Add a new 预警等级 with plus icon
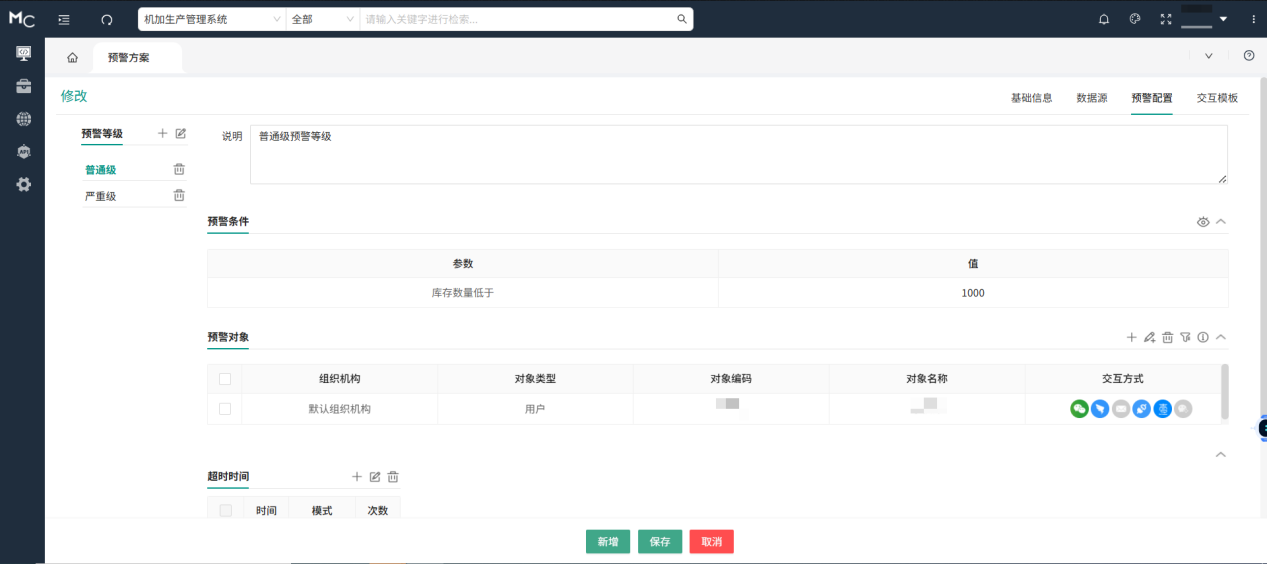 [163, 133]
